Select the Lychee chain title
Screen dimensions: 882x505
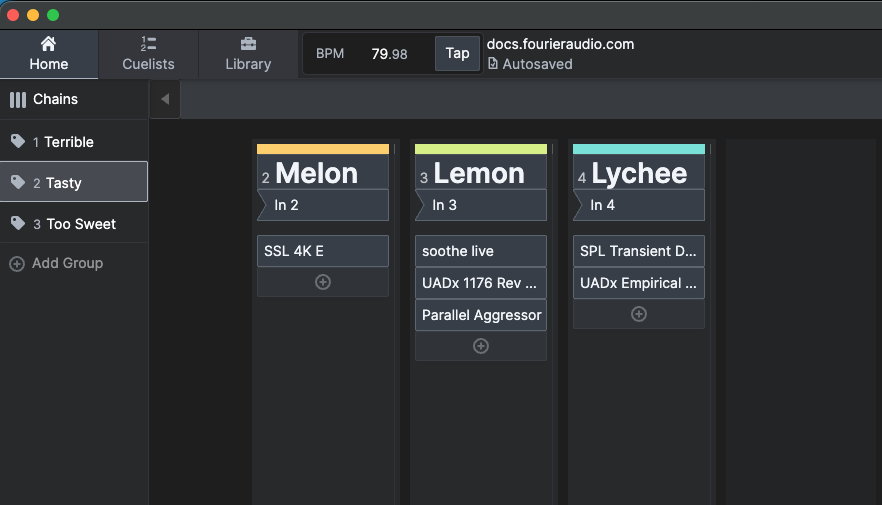coord(639,173)
